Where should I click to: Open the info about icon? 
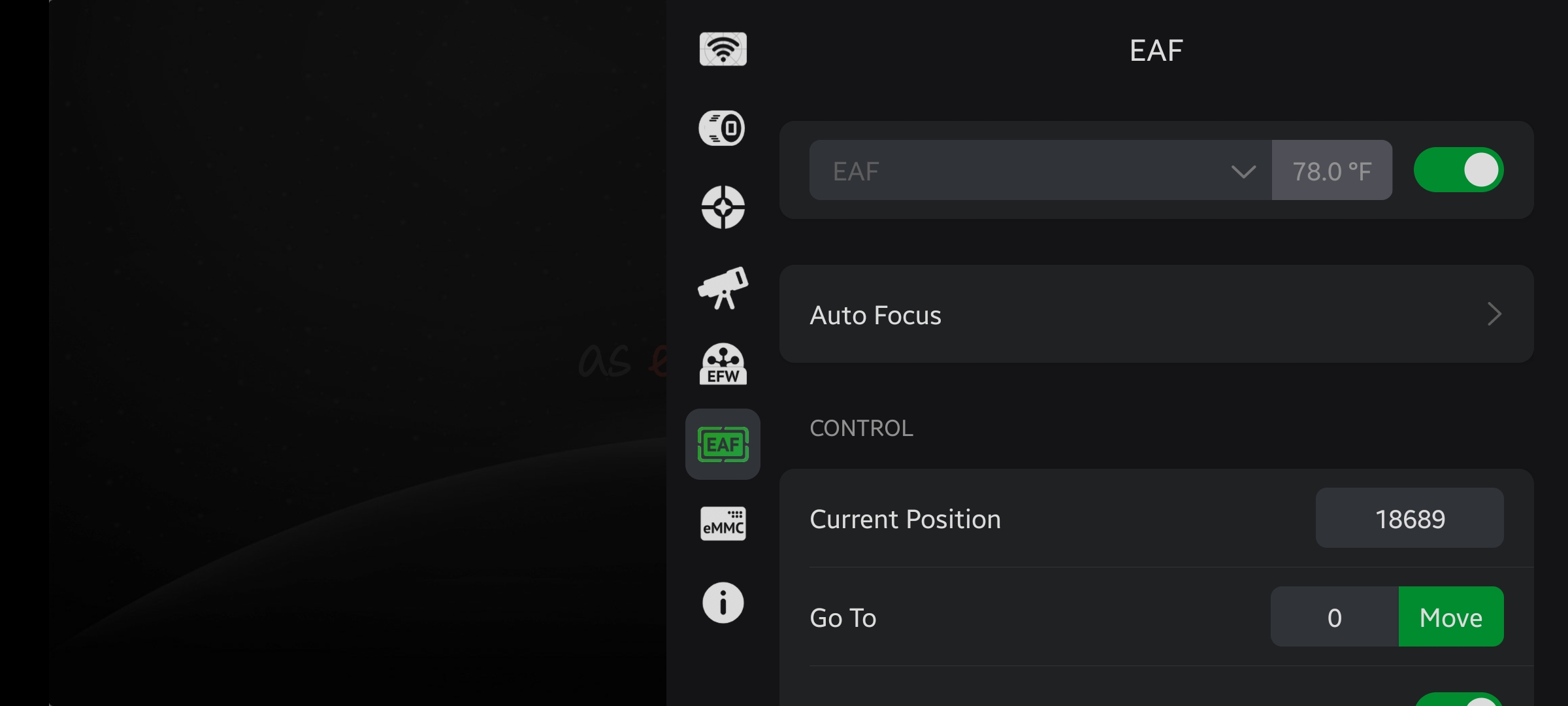point(723,602)
